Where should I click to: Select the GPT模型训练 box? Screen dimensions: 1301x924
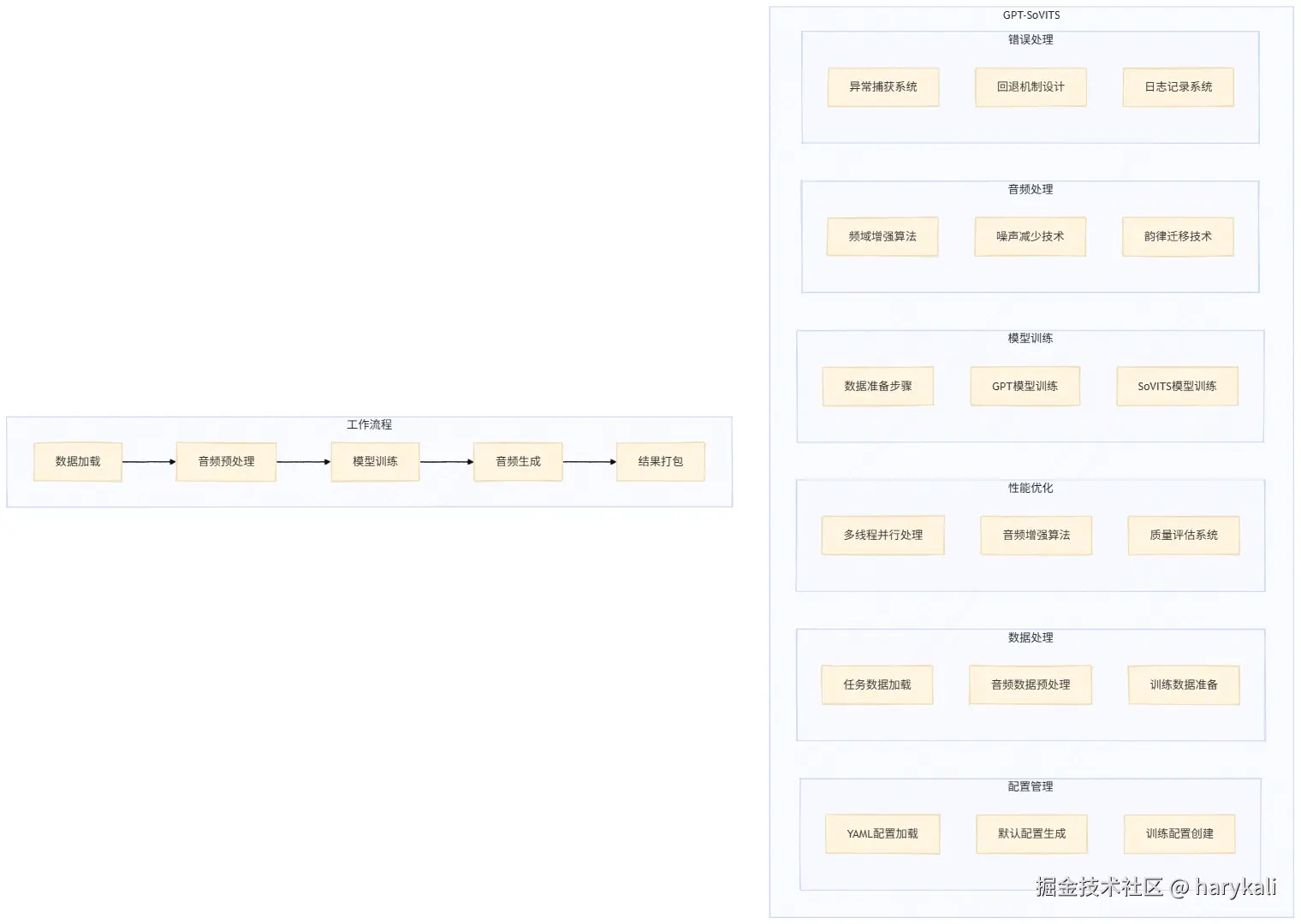(x=1025, y=387)
